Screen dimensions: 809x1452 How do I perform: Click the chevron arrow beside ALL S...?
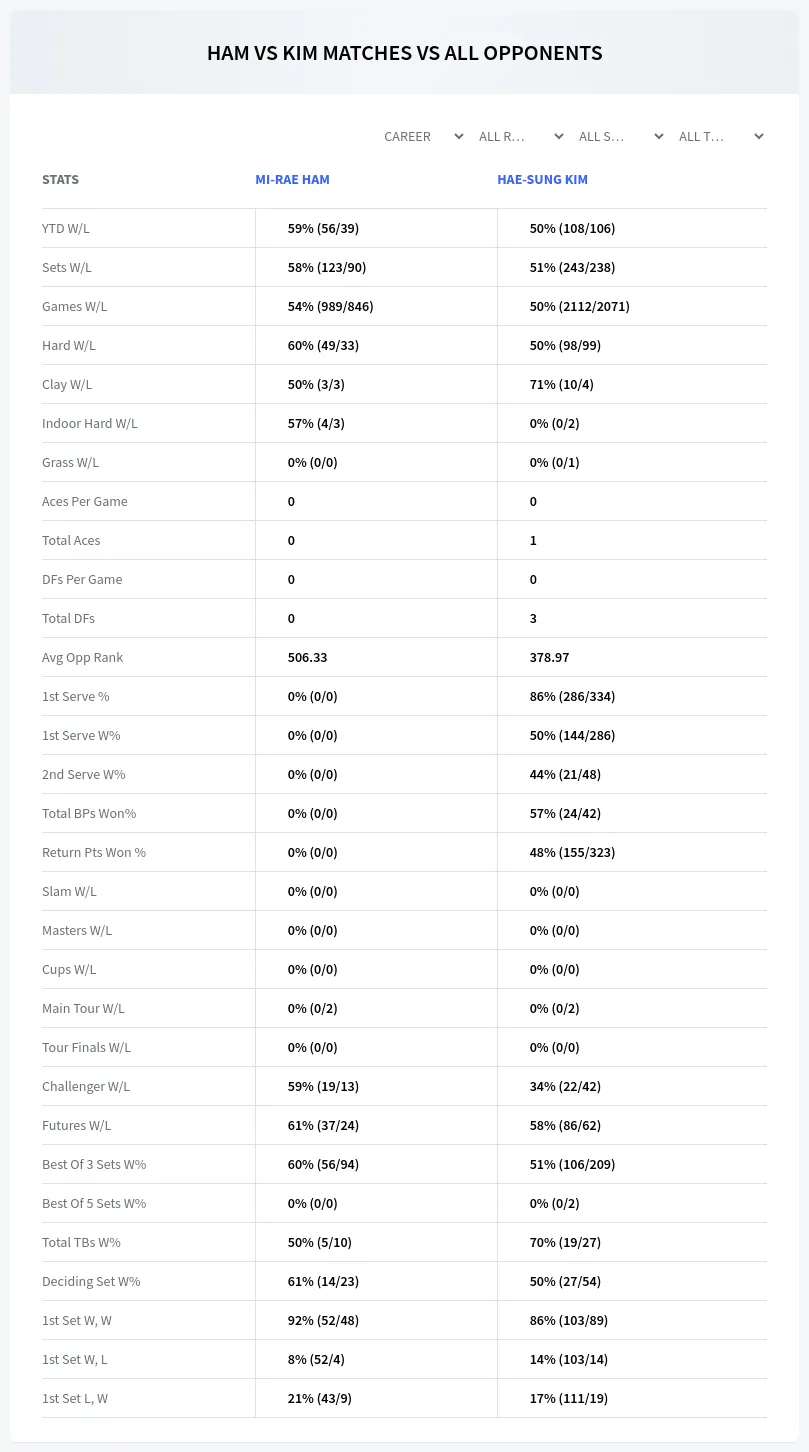(659, 136)
